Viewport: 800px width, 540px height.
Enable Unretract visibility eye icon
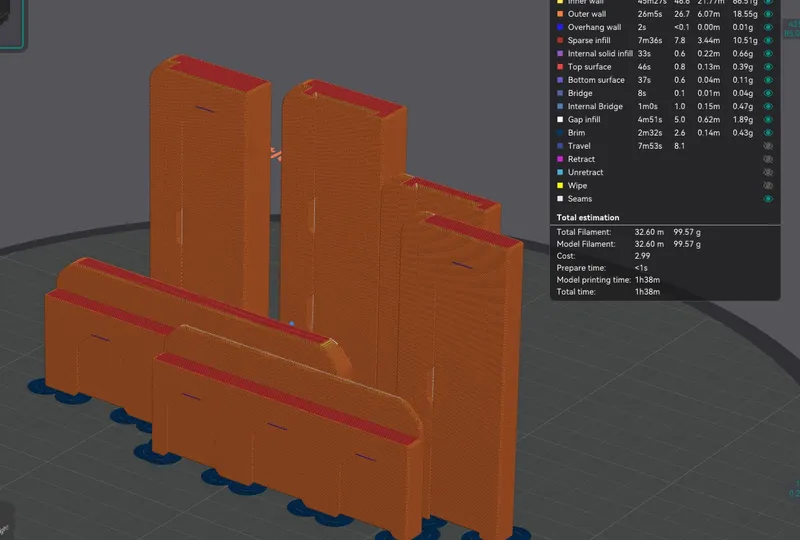[768, 172]
